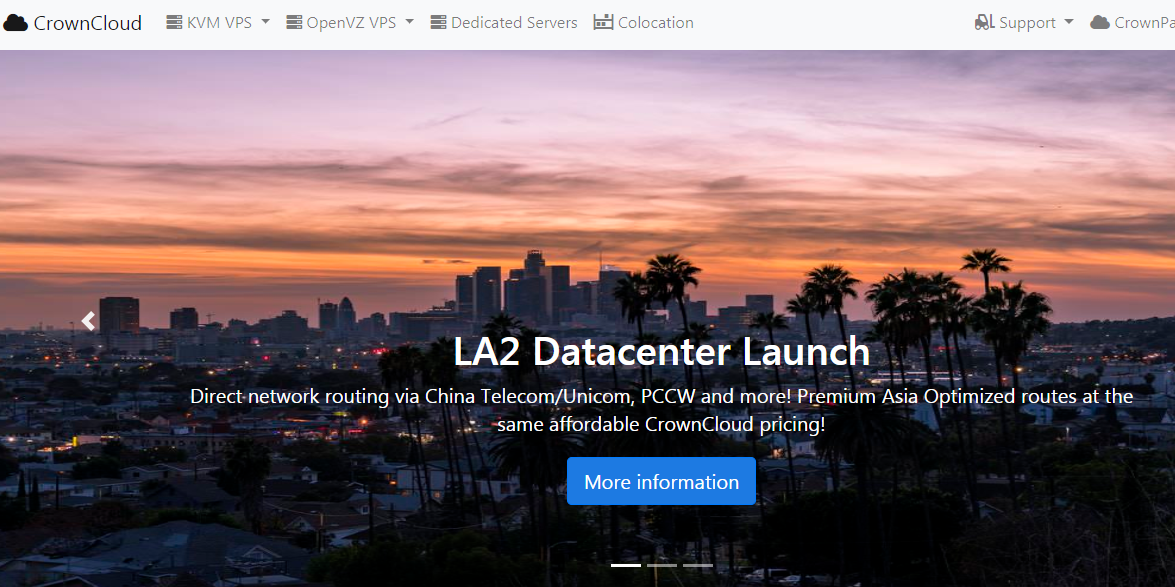The width and height of the screenshot is (1175, 587).
Task: Select the first carousel slide indicator
Action: pos(626,565)
